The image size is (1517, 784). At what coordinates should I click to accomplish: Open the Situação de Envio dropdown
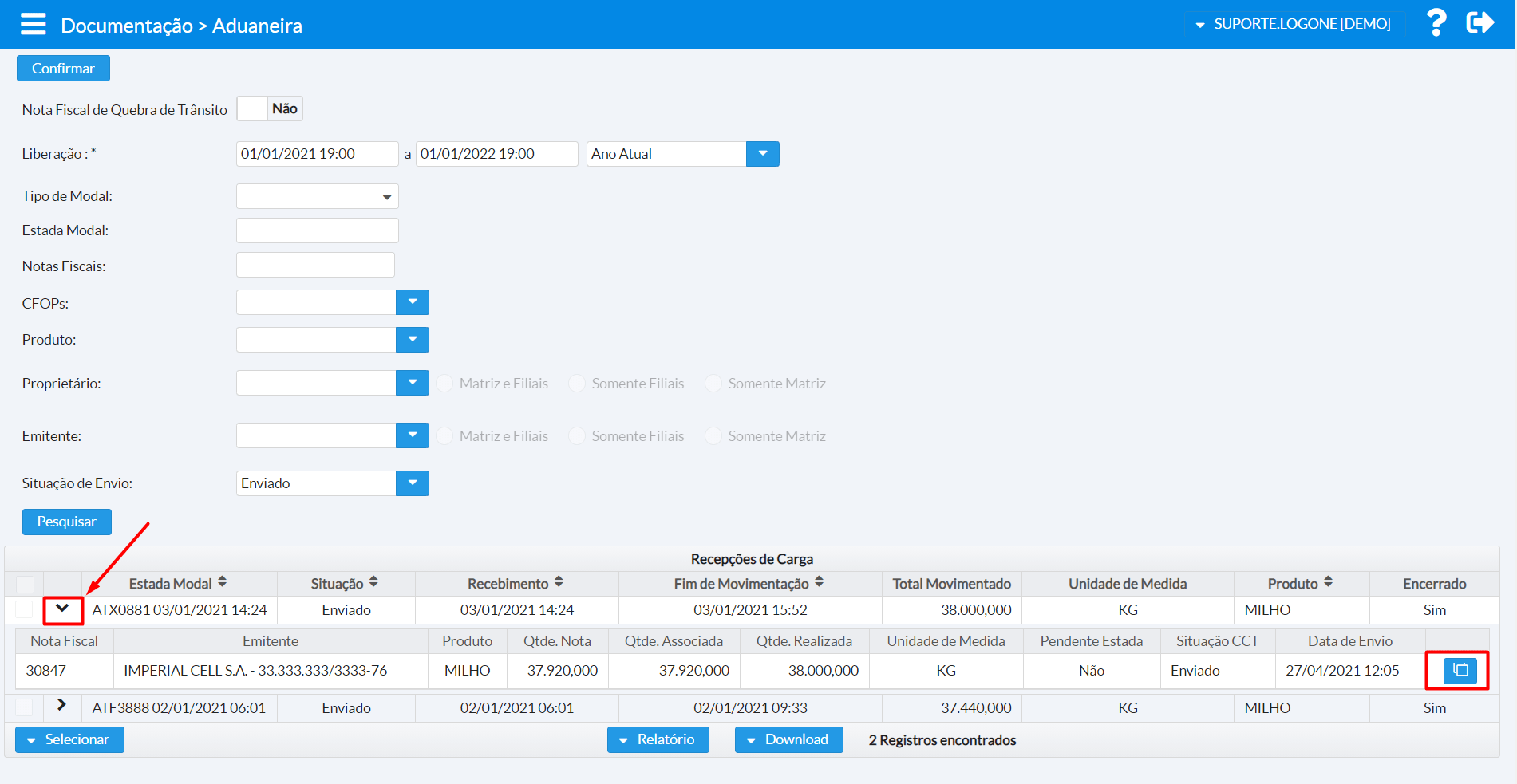click(x=412, y=483)
